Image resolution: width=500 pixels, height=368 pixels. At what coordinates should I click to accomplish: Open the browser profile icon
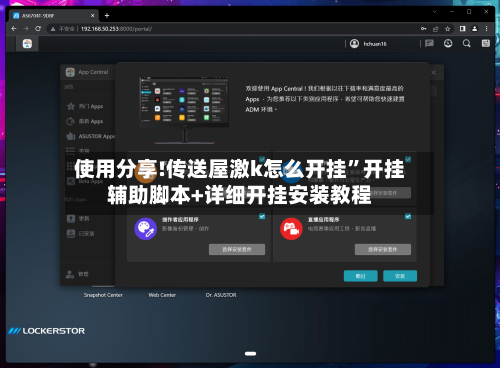(474, 29)
